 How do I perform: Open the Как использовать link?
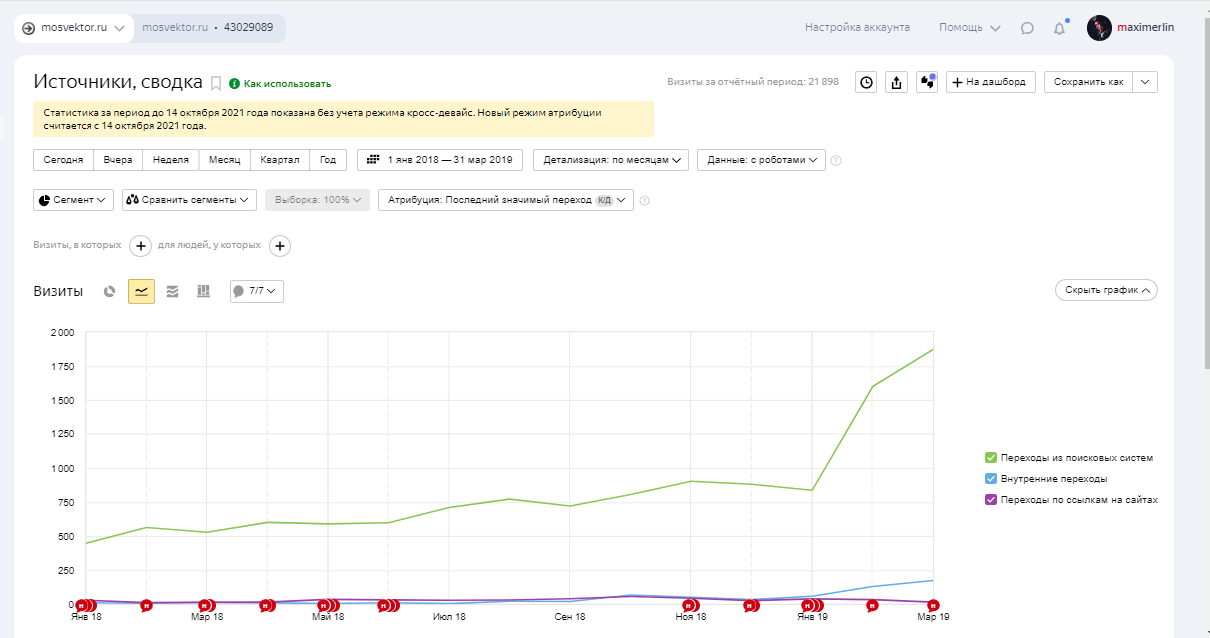(287, 84)
